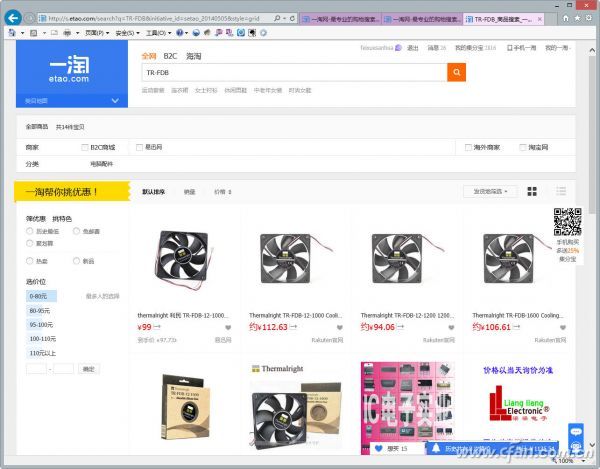Check the B2C商城 checkbox
Screen dimensions: 600x469
(x=85, y=147)
